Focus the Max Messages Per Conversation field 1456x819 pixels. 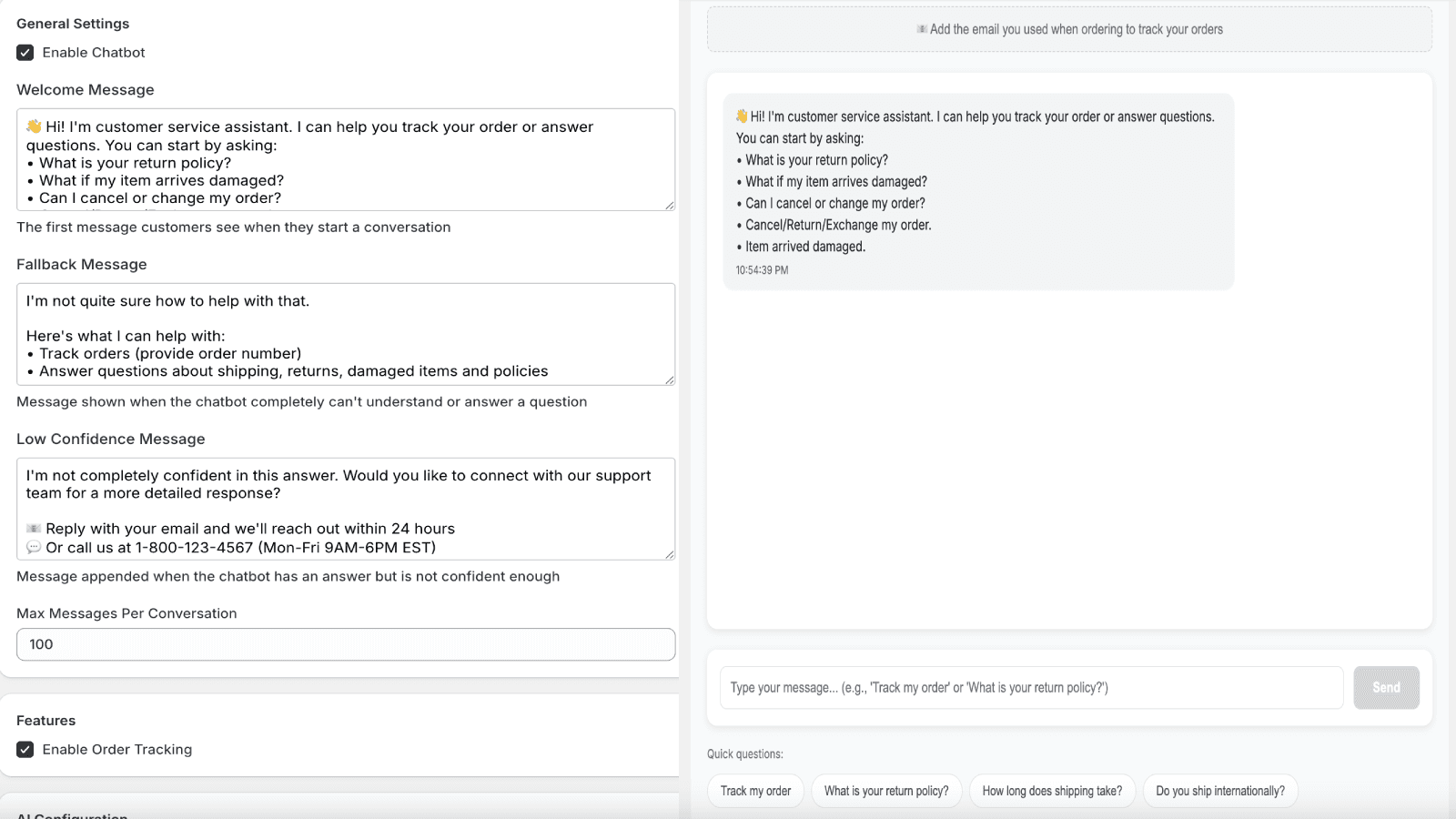point(346,644)
